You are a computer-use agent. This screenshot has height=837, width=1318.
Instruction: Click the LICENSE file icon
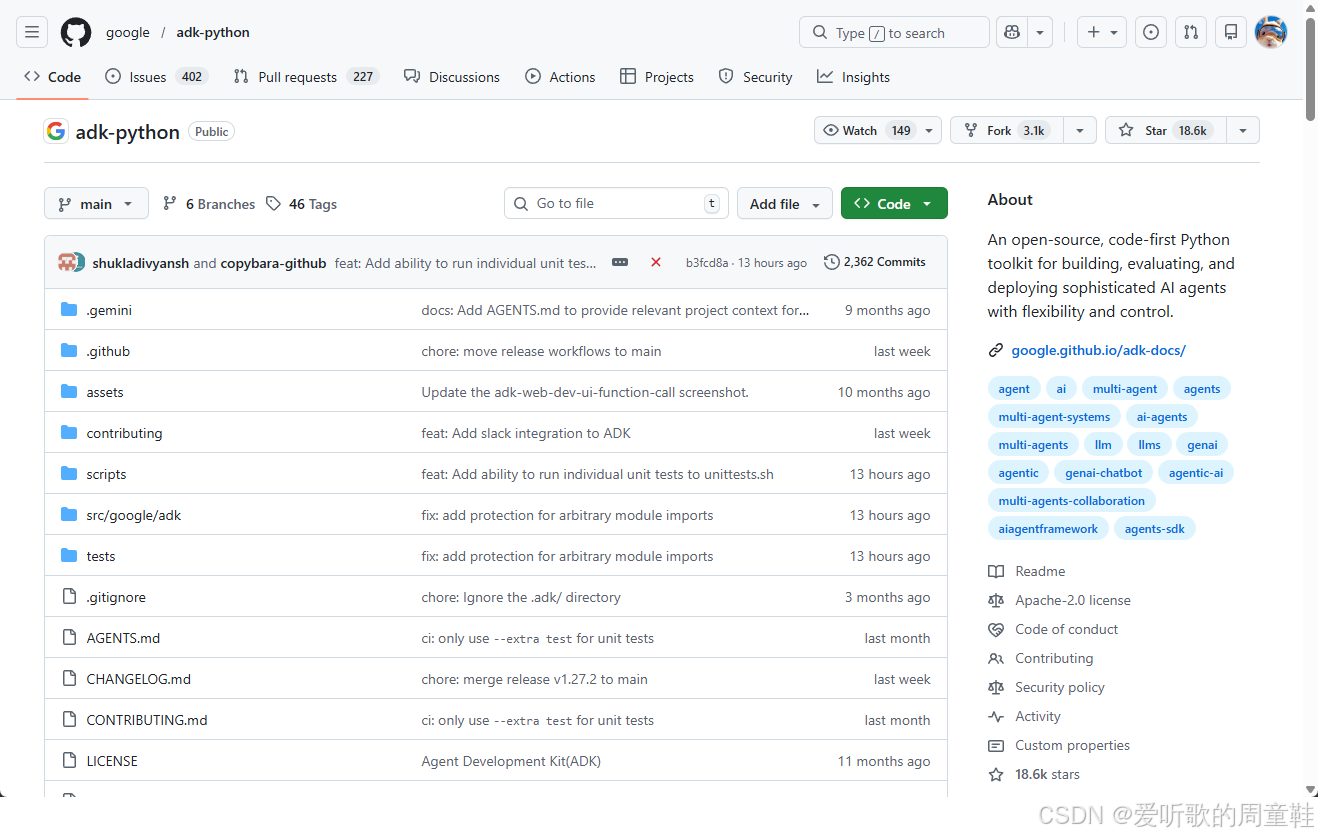(x=69, y=761)
